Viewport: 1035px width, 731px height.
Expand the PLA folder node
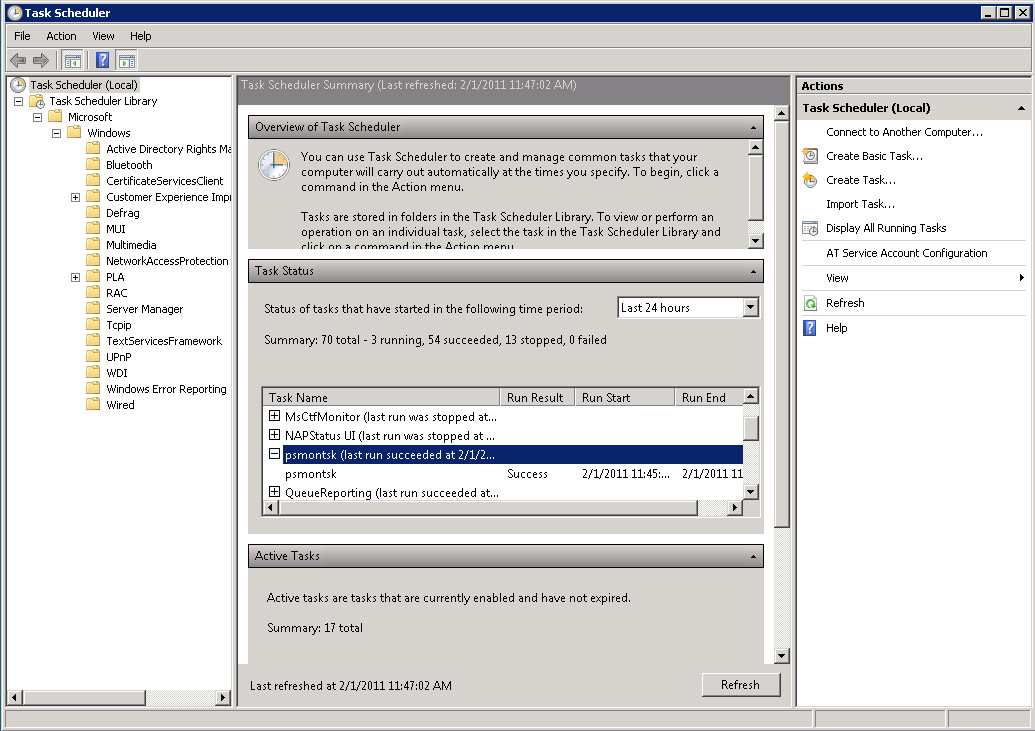[x=75, y=277]
